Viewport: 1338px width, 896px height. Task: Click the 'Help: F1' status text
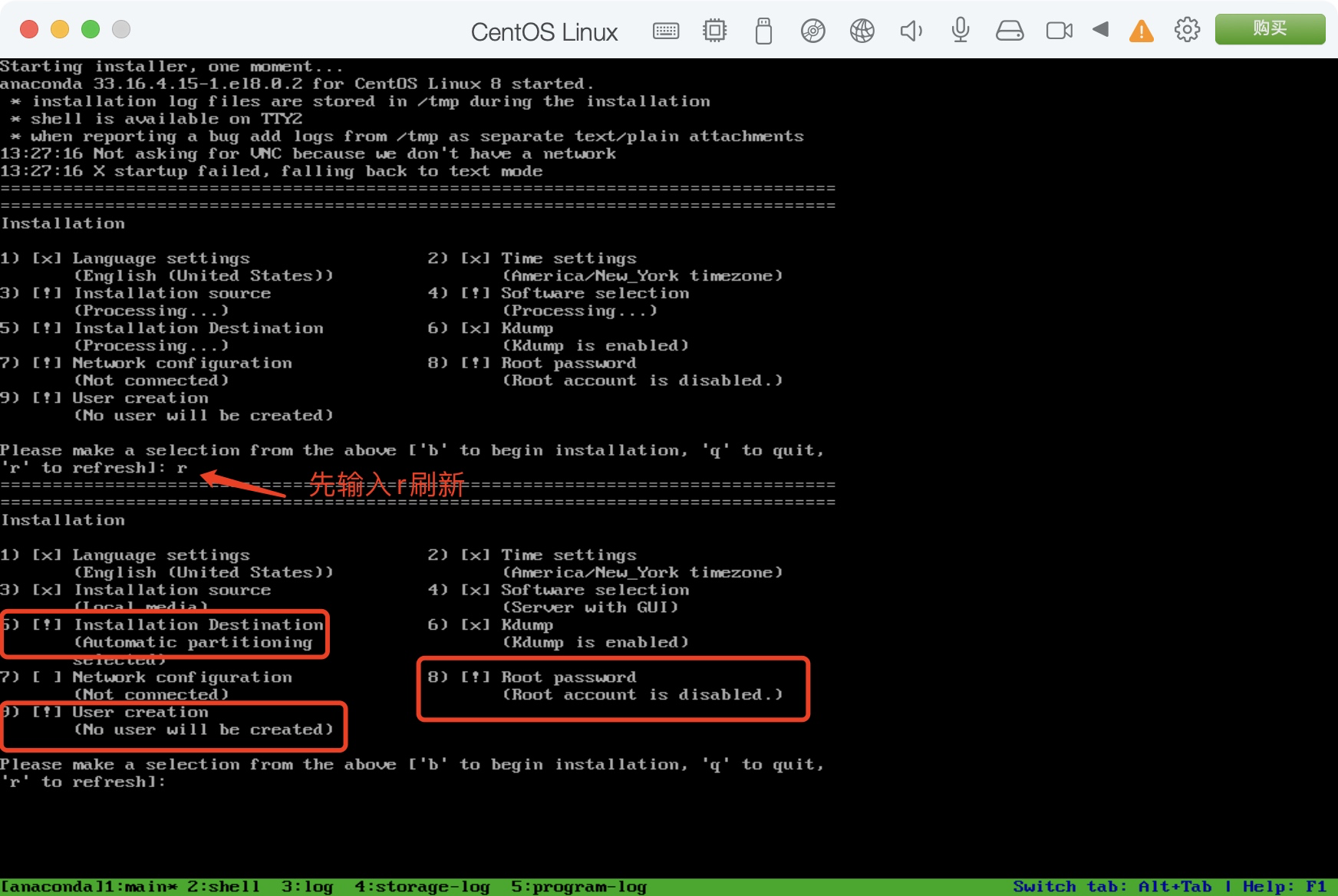(x=1284, y=887)
